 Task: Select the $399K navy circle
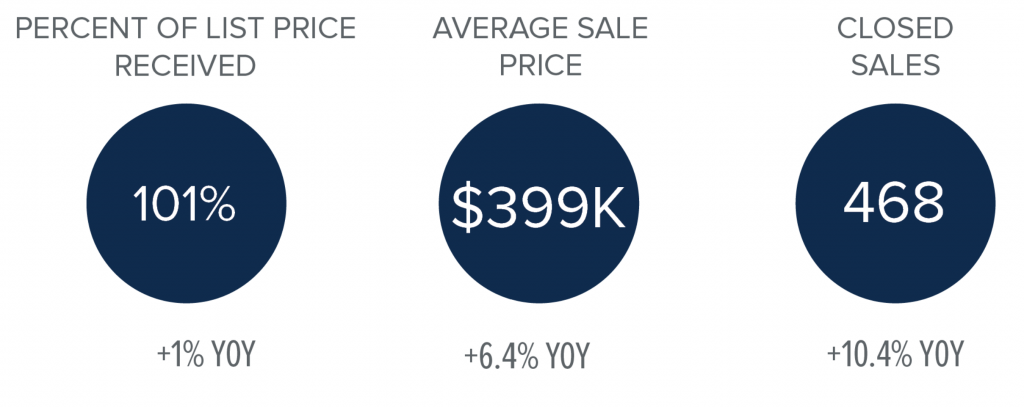point(539,203)
